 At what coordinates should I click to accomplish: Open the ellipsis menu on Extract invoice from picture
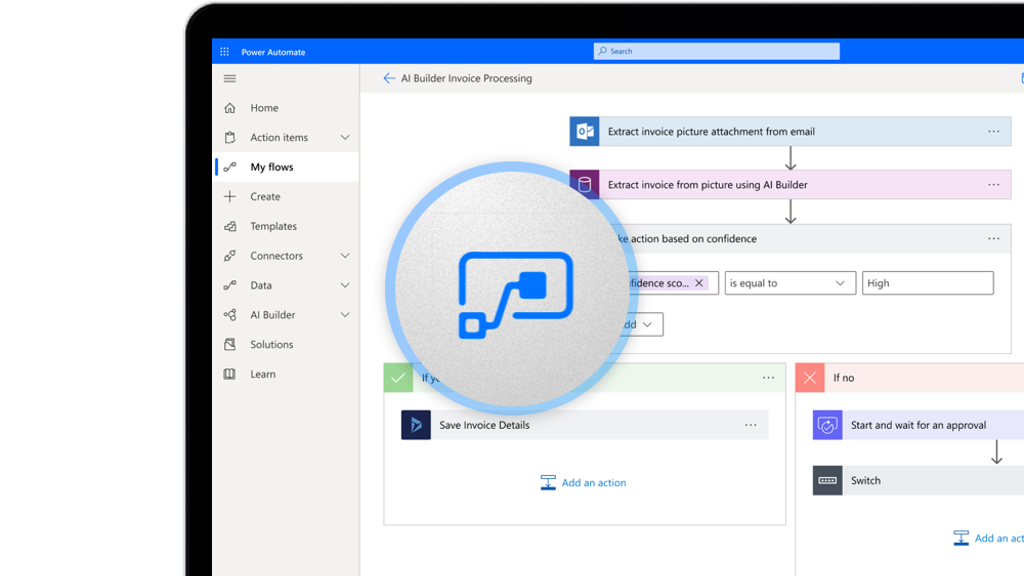993,185
